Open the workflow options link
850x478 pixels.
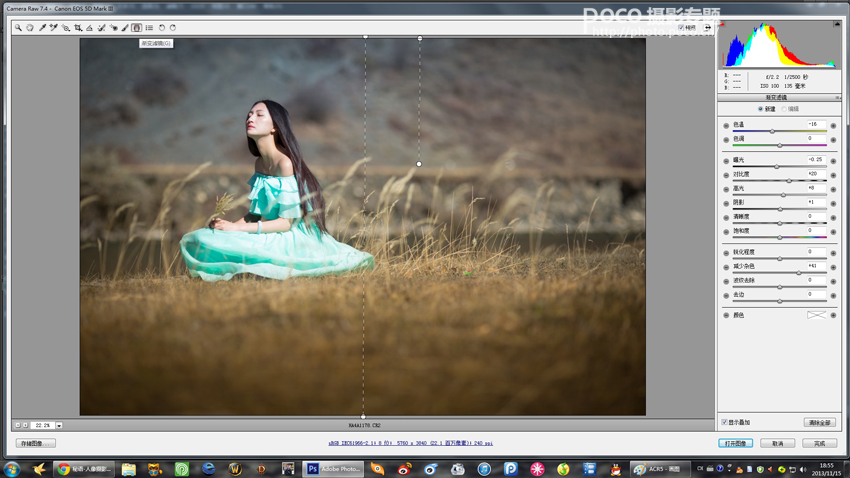pyautogui.click(x=410, y=443)
